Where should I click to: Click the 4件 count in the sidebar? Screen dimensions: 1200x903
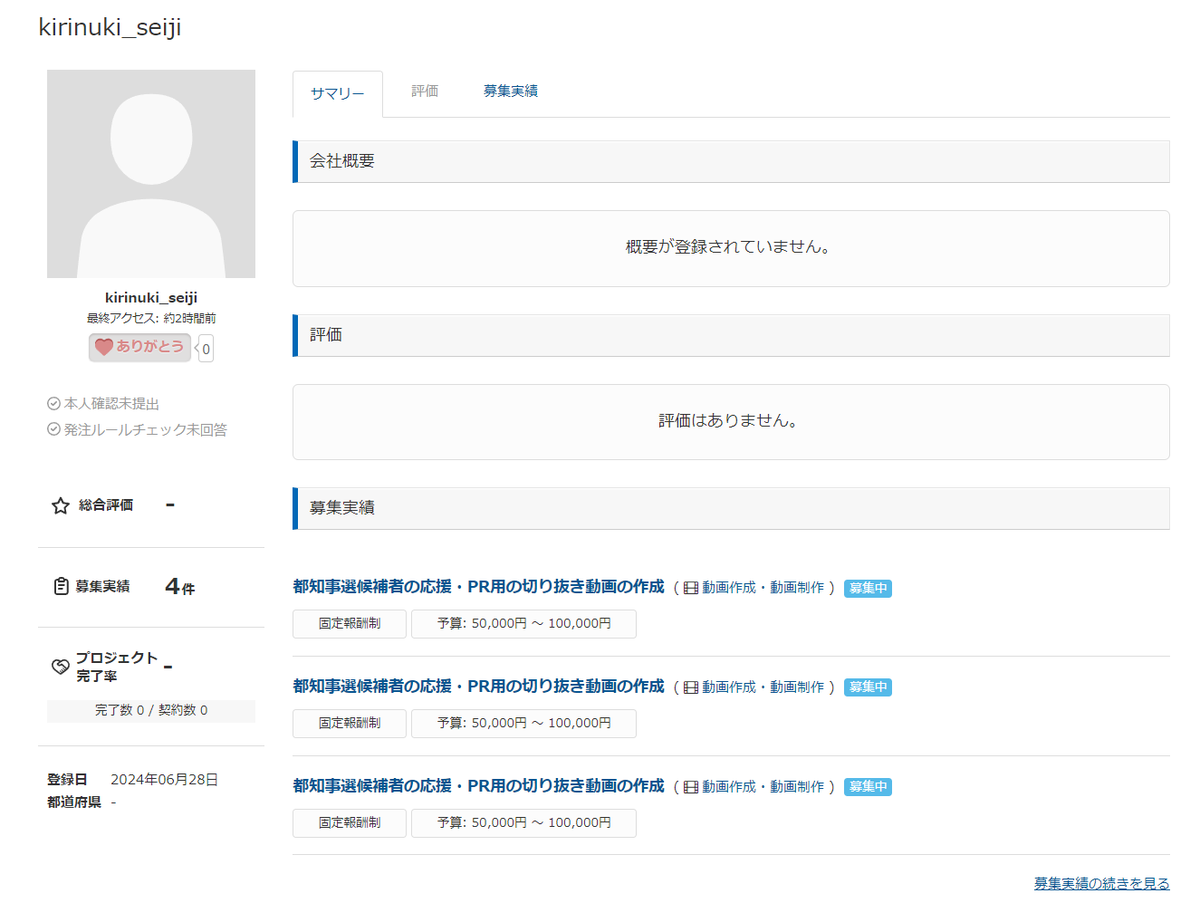(180, 587)
